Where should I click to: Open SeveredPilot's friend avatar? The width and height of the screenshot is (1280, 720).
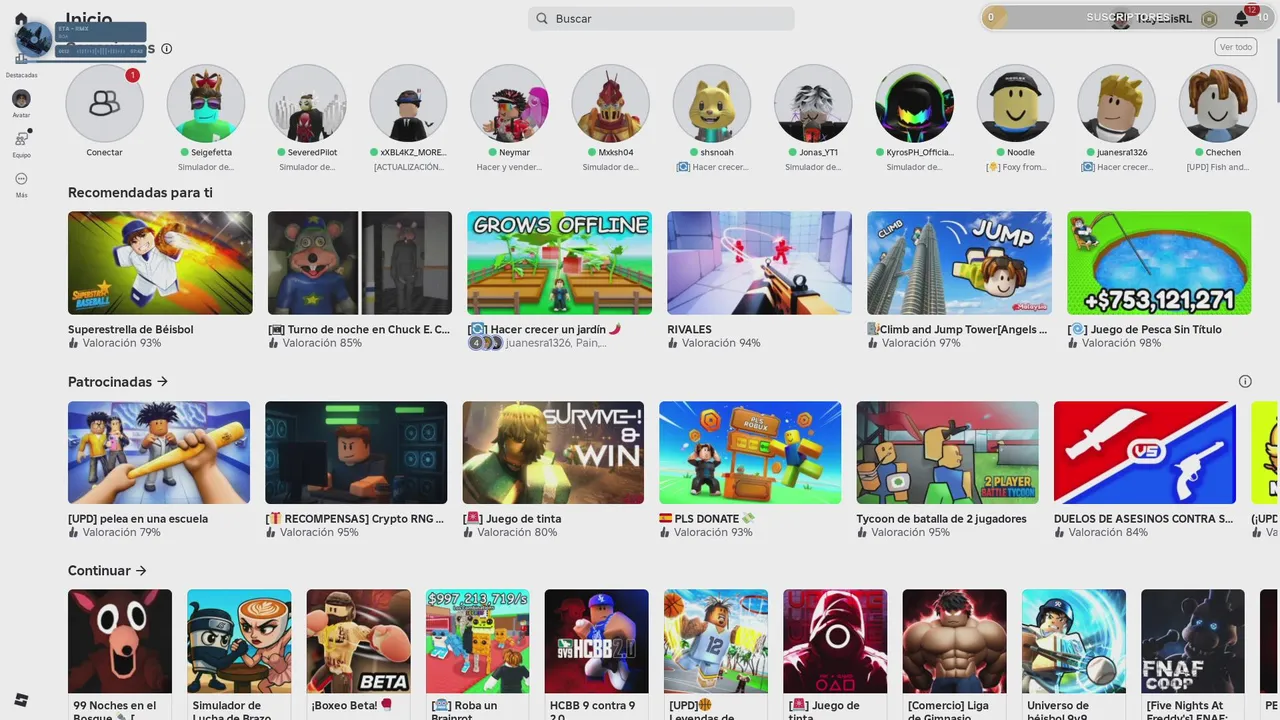[307, 103]
